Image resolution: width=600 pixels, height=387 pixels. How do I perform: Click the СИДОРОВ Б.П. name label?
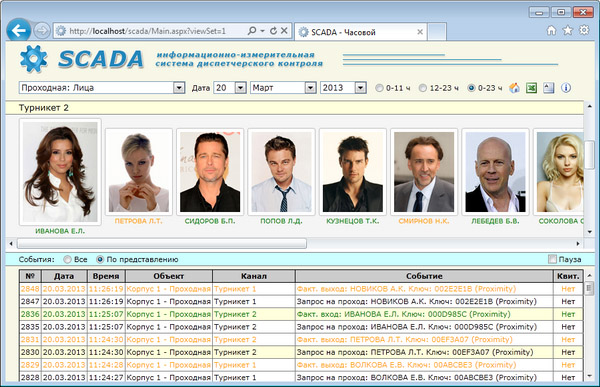pyautogui.click(x=210, y=221)
